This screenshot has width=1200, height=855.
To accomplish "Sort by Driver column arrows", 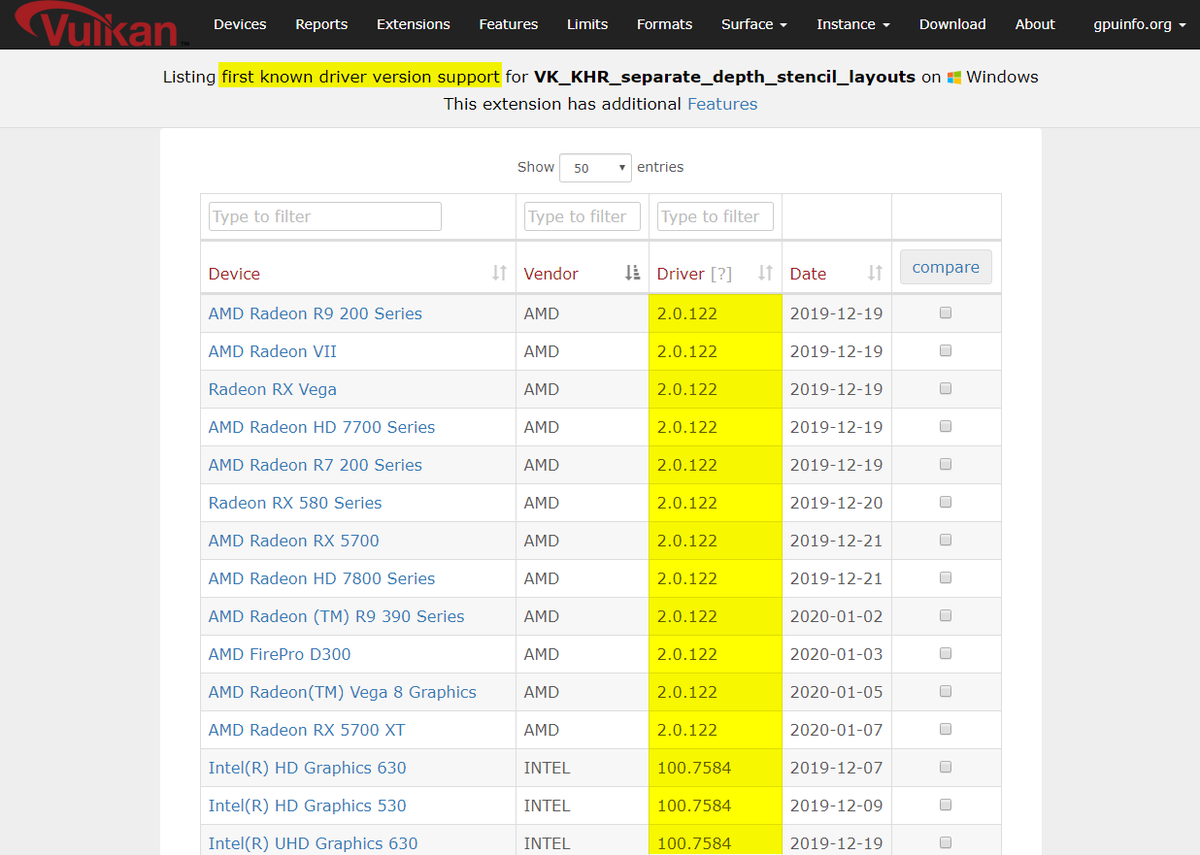I will click(765, 273).
